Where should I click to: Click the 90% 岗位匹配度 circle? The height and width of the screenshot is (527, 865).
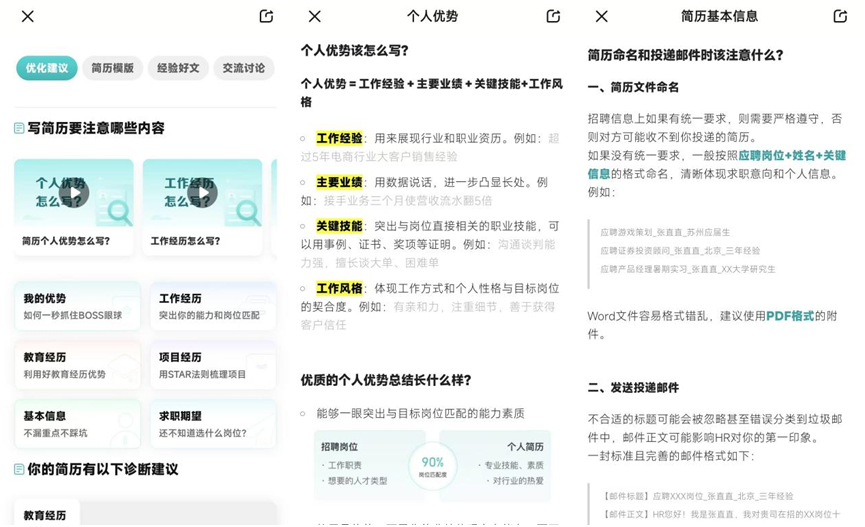click(432, 466)
